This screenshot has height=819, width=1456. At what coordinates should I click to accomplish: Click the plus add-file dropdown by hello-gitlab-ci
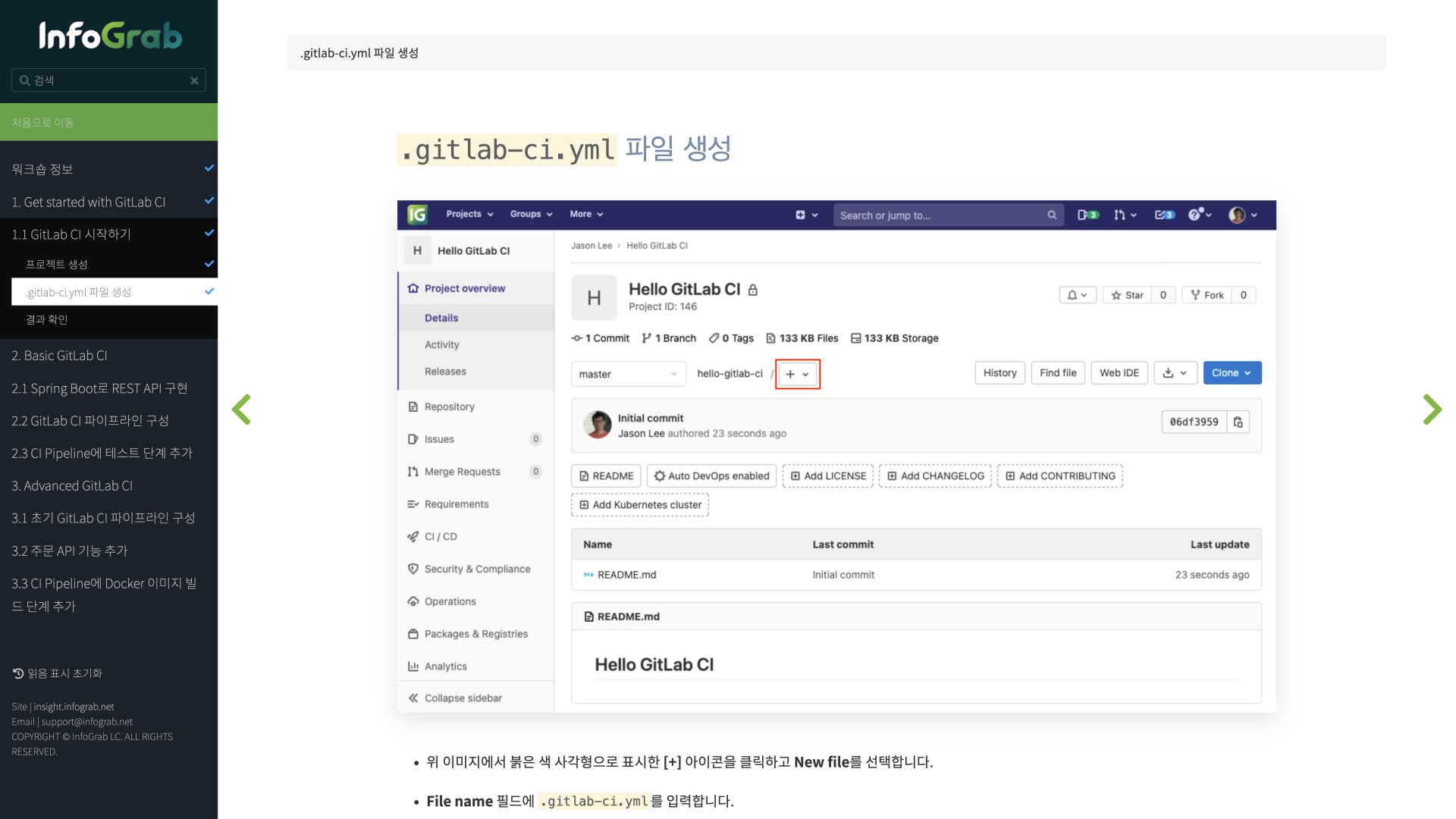click(x=798, y=374)
